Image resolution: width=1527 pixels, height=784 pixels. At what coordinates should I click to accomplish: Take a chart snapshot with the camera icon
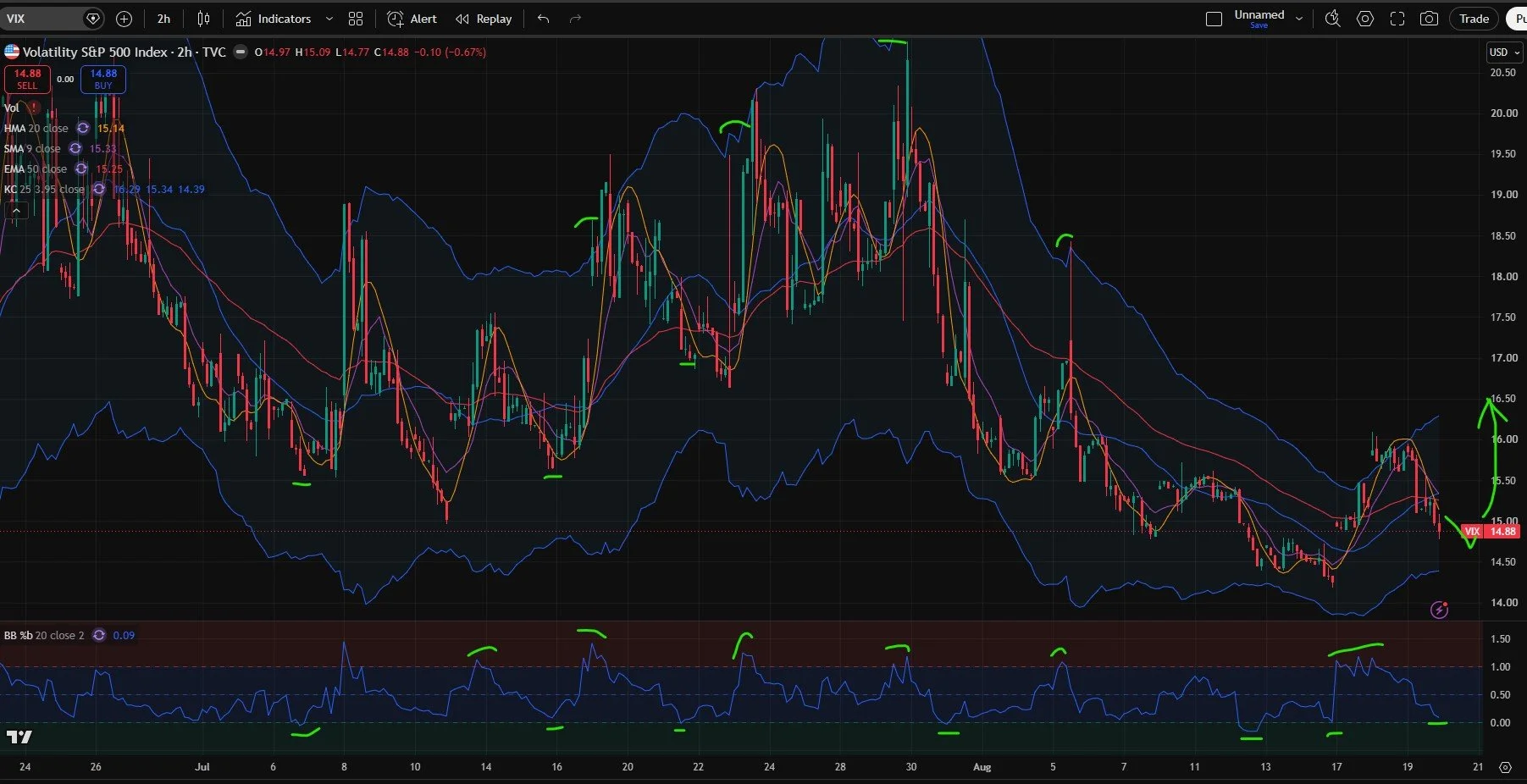pos(1429,19)
